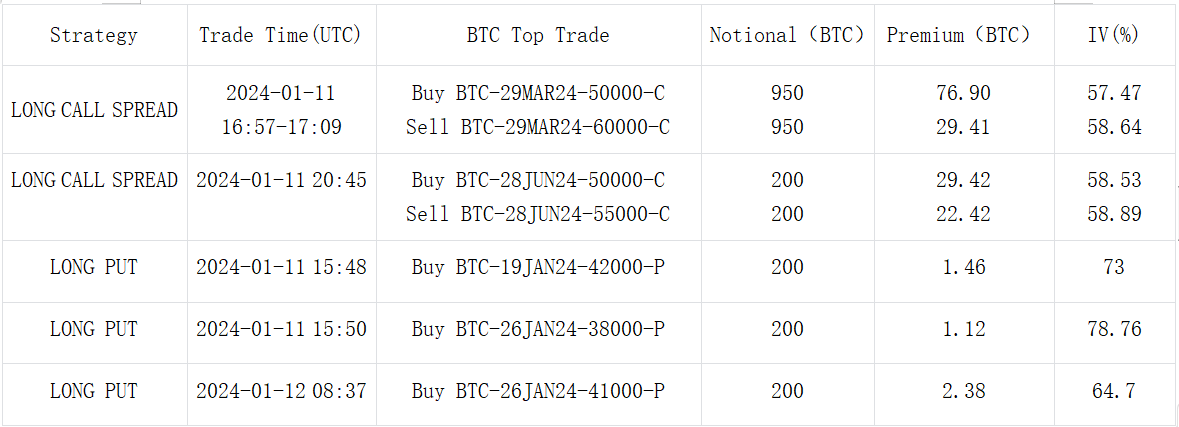Viewport: 1179px width, 427px height.
Task: Select the 2024-01-12 08:37 trade time
Action: tap(281, 391)
